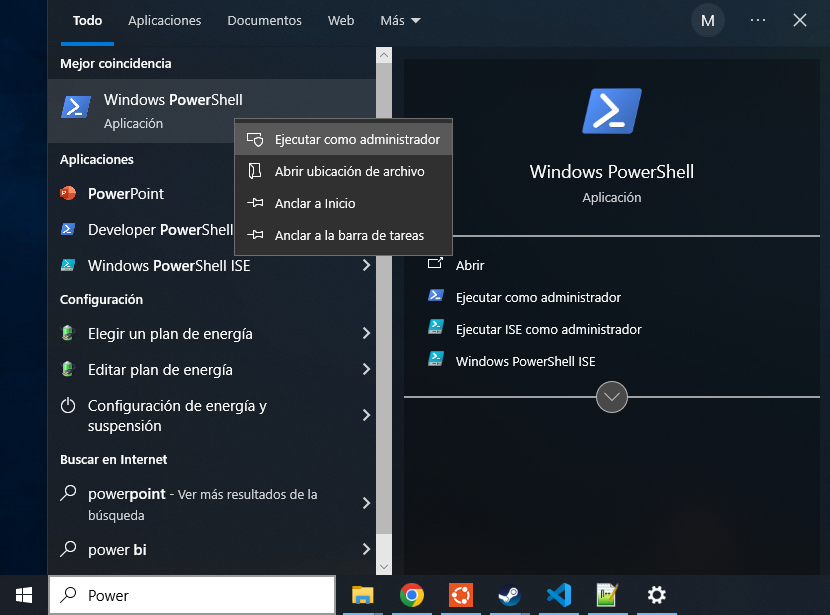This screenshot has height=615, width=830.
Task: Open Google Chrome from the taskbar
Action: [x=411, y=595]
